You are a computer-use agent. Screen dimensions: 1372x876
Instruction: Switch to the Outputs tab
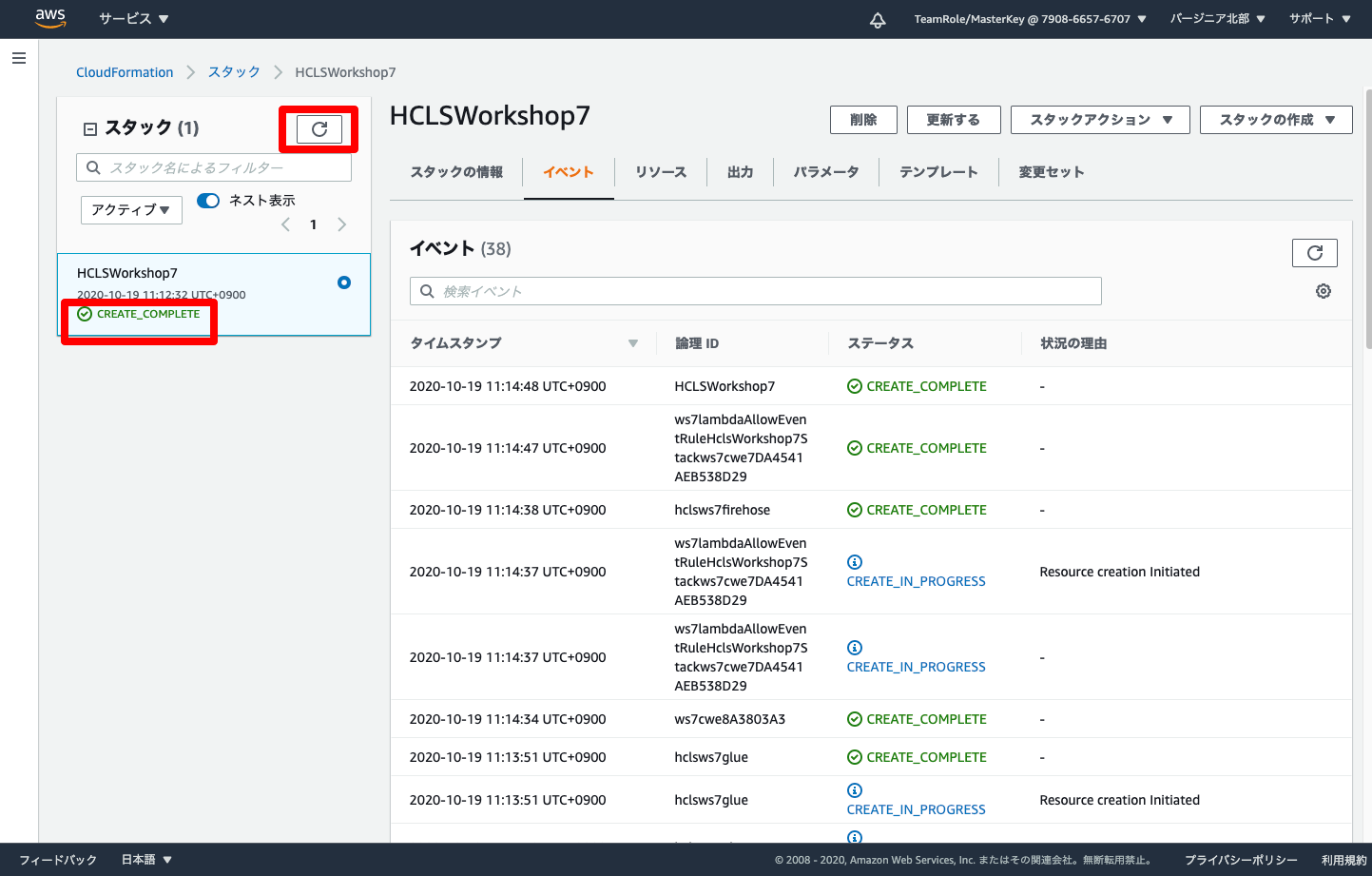click(741, 172)
